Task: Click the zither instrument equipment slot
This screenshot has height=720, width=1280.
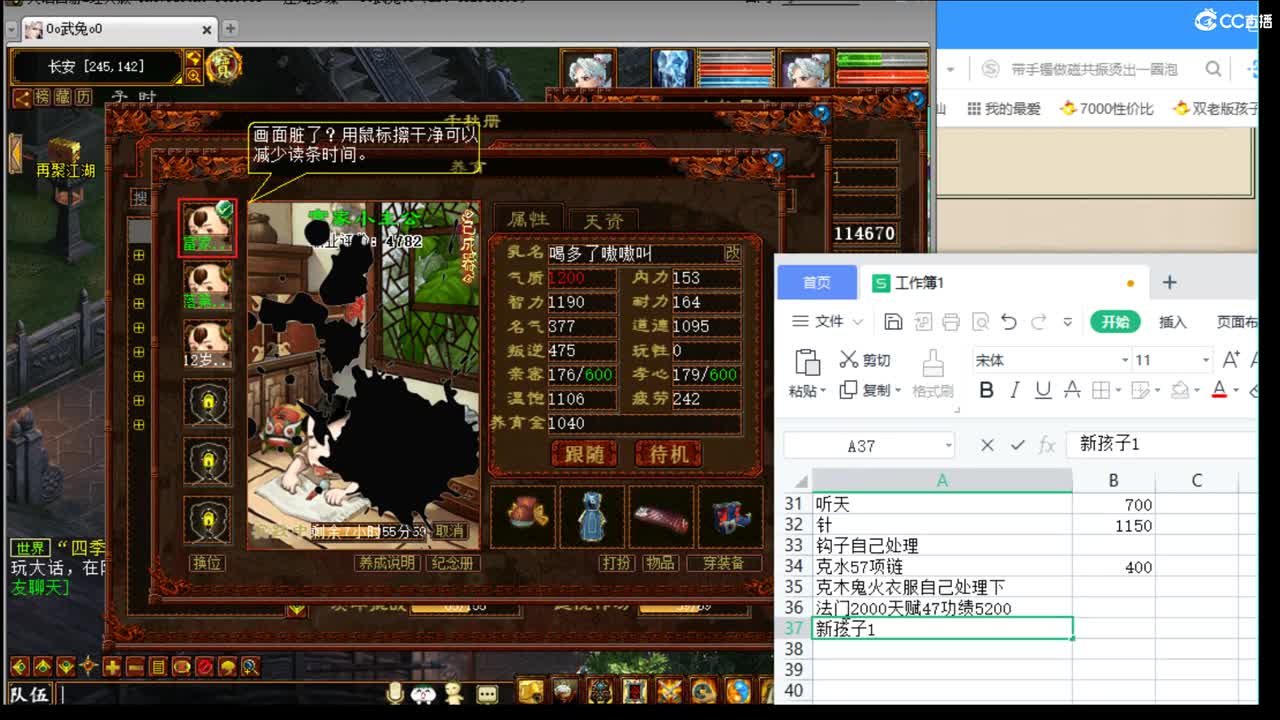Action: 661,517
